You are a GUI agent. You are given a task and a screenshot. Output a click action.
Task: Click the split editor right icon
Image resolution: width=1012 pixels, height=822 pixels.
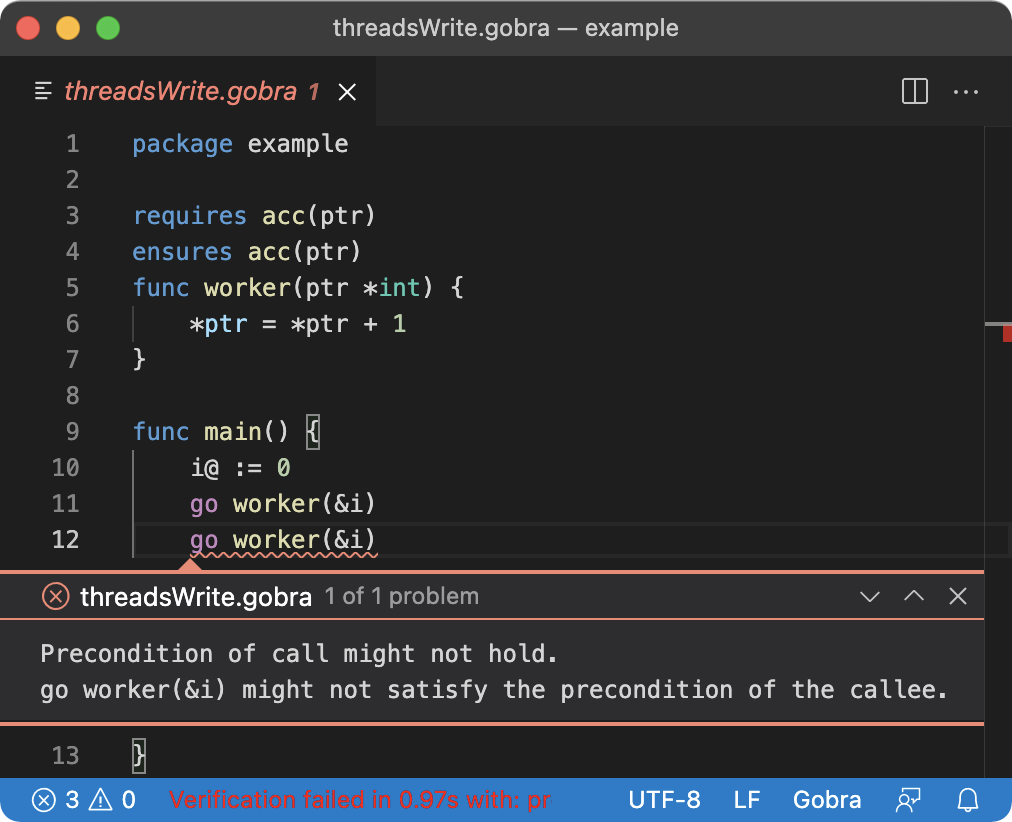coord(915,92)
